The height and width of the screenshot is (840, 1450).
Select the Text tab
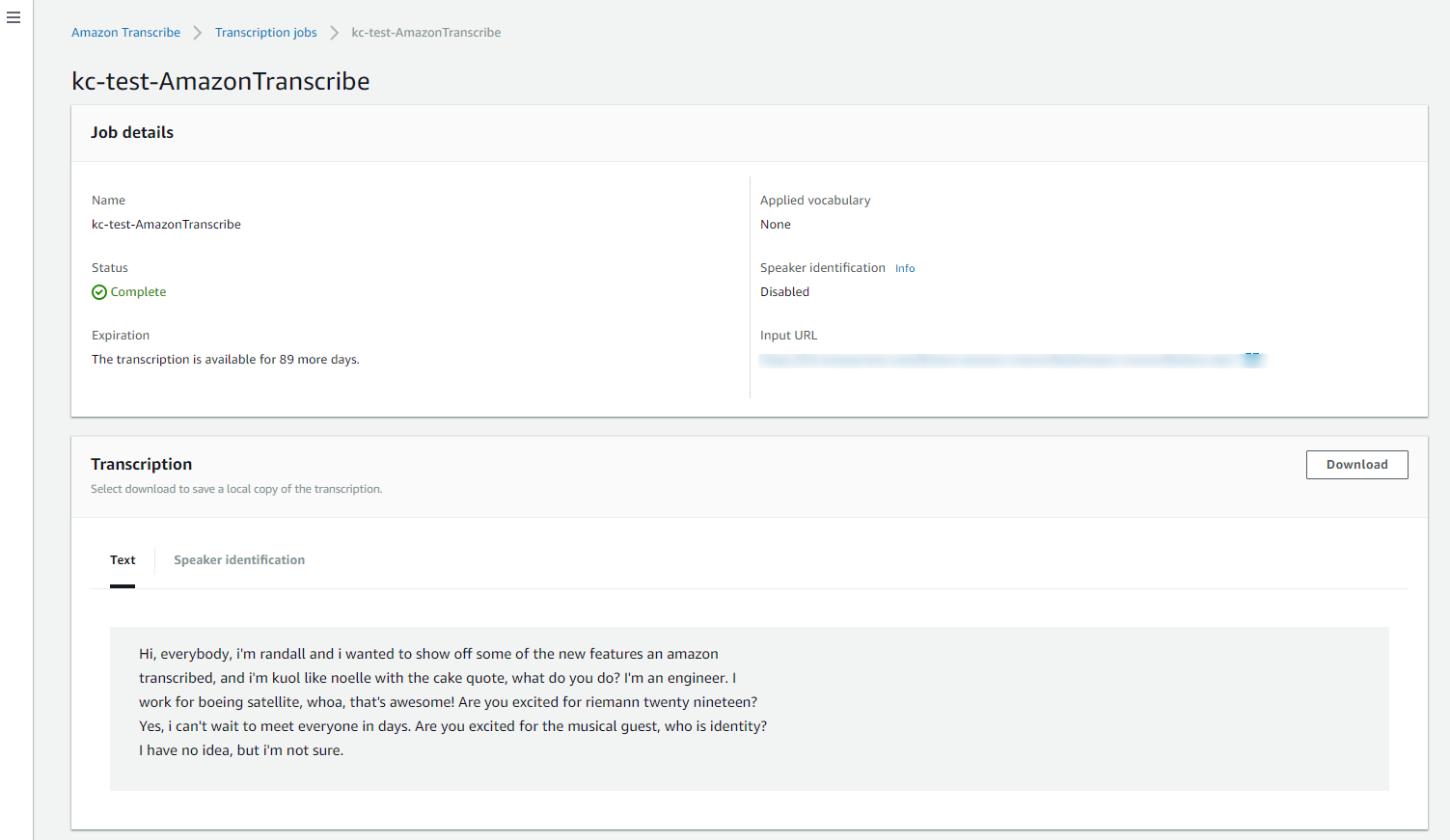(x=123, y=560)
